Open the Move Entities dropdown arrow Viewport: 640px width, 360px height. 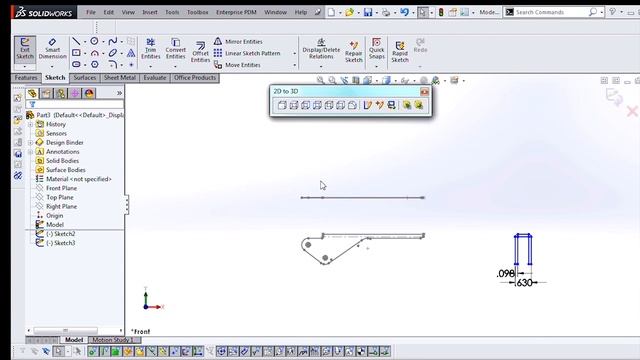click(x=294, y=65)
